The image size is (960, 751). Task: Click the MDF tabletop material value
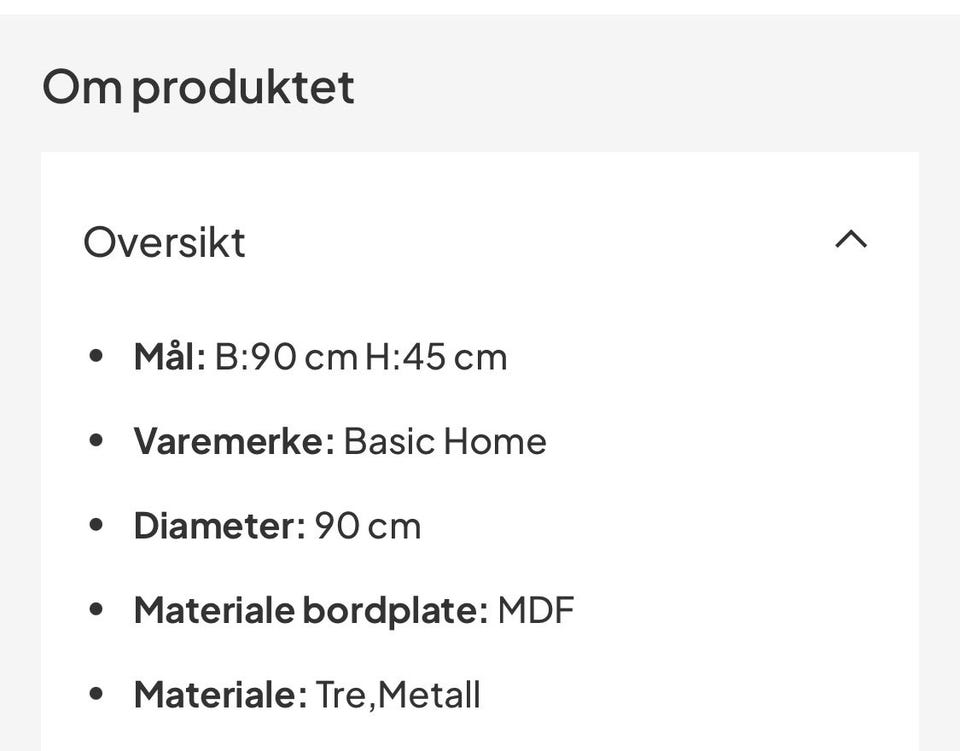(536, 610)
